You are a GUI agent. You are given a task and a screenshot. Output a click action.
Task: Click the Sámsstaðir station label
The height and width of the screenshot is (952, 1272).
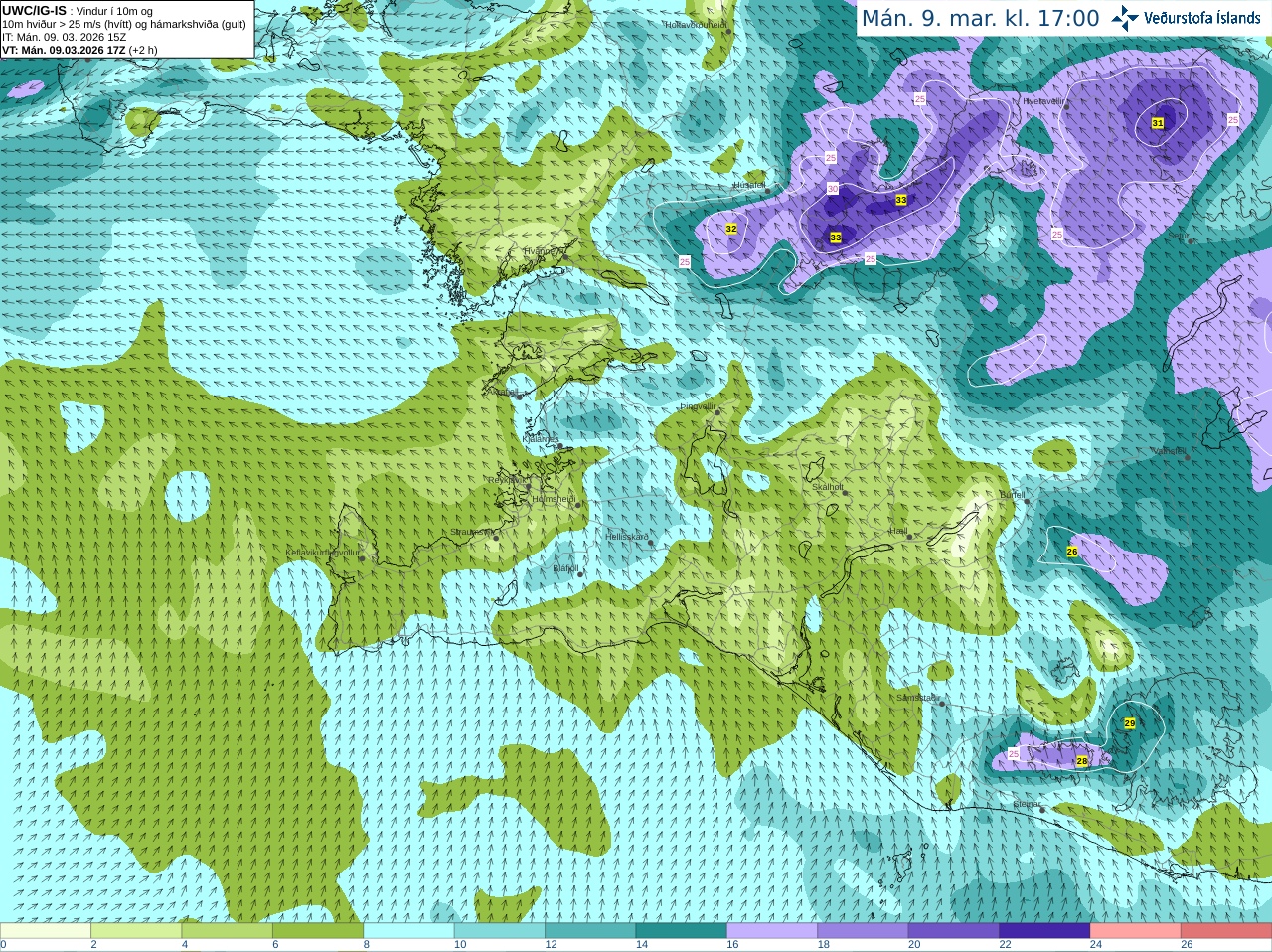pos(916,698)
